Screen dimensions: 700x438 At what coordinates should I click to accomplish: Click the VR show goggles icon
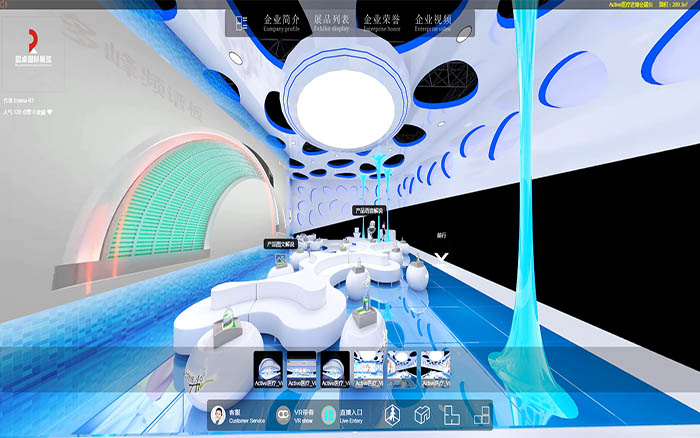(283, 415)
